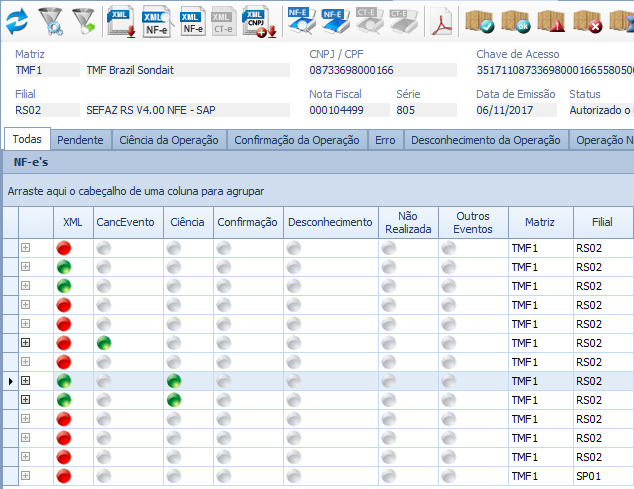Click the box icon with red X
This screenshot has width=634, height=489.
point(587,18)
